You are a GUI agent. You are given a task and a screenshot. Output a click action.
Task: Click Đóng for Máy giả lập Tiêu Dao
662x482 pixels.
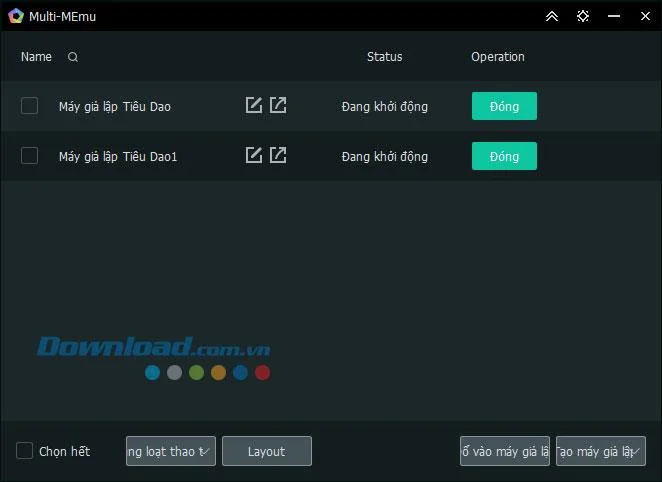(504, 106)
